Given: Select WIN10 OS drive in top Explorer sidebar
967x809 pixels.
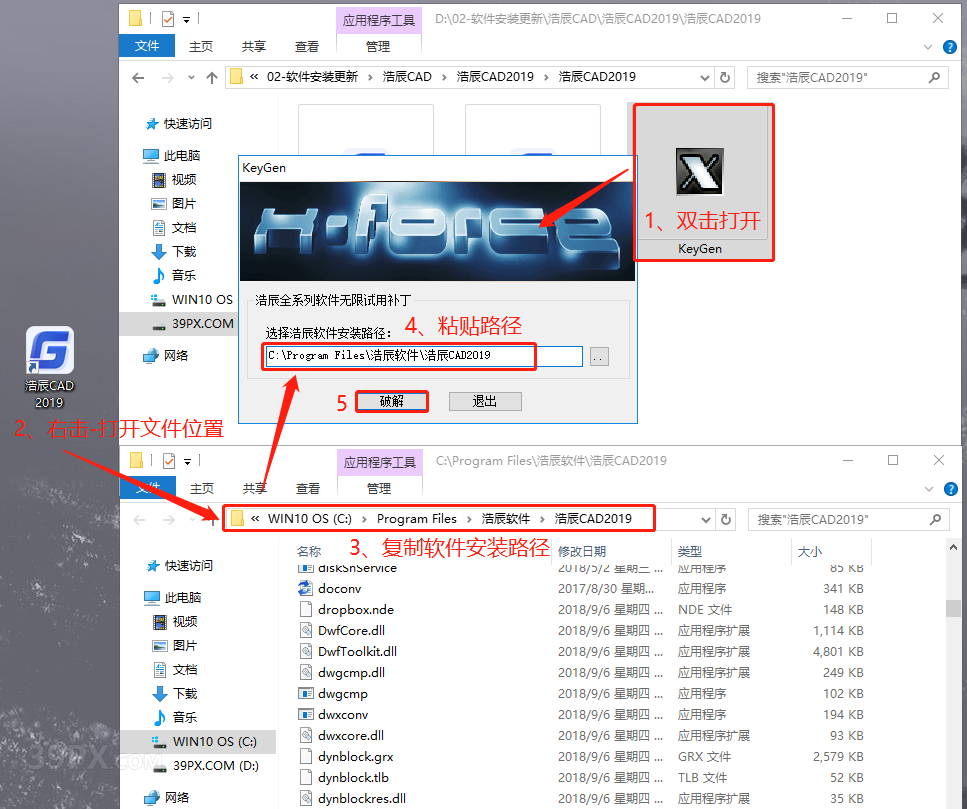Looking at the screenshot, I should tap(192, 300).
